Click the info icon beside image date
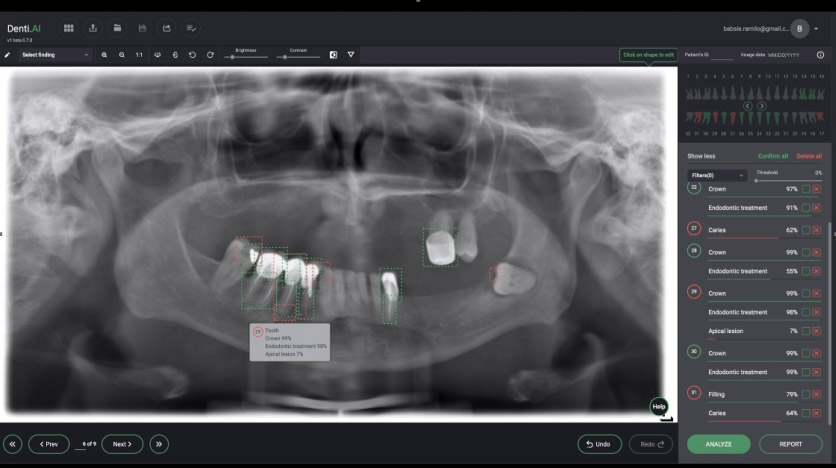The width and height of the screenshot is (836, 468). click(x=820, y=55)
